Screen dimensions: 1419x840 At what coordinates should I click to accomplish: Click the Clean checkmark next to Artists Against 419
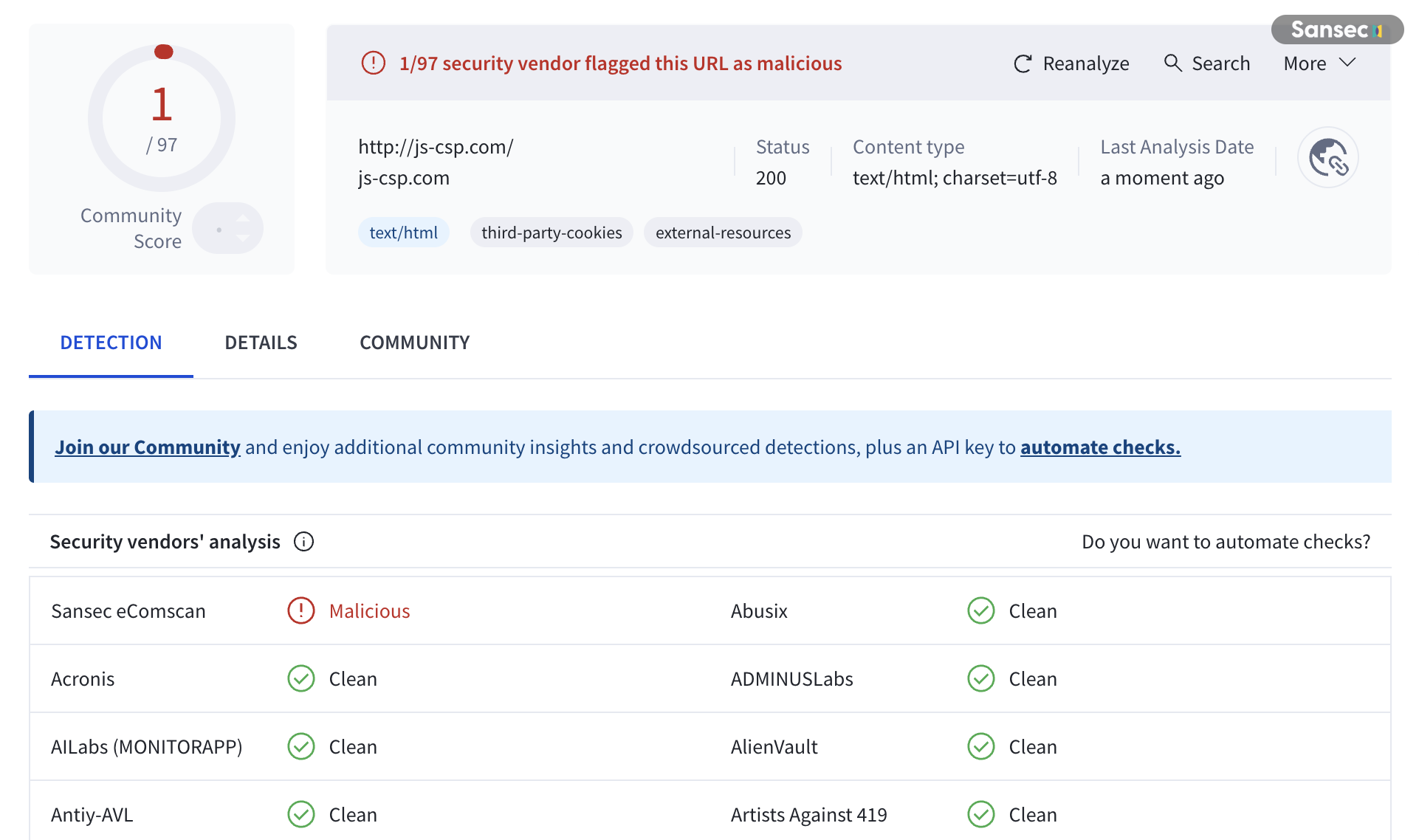[980, 814]
